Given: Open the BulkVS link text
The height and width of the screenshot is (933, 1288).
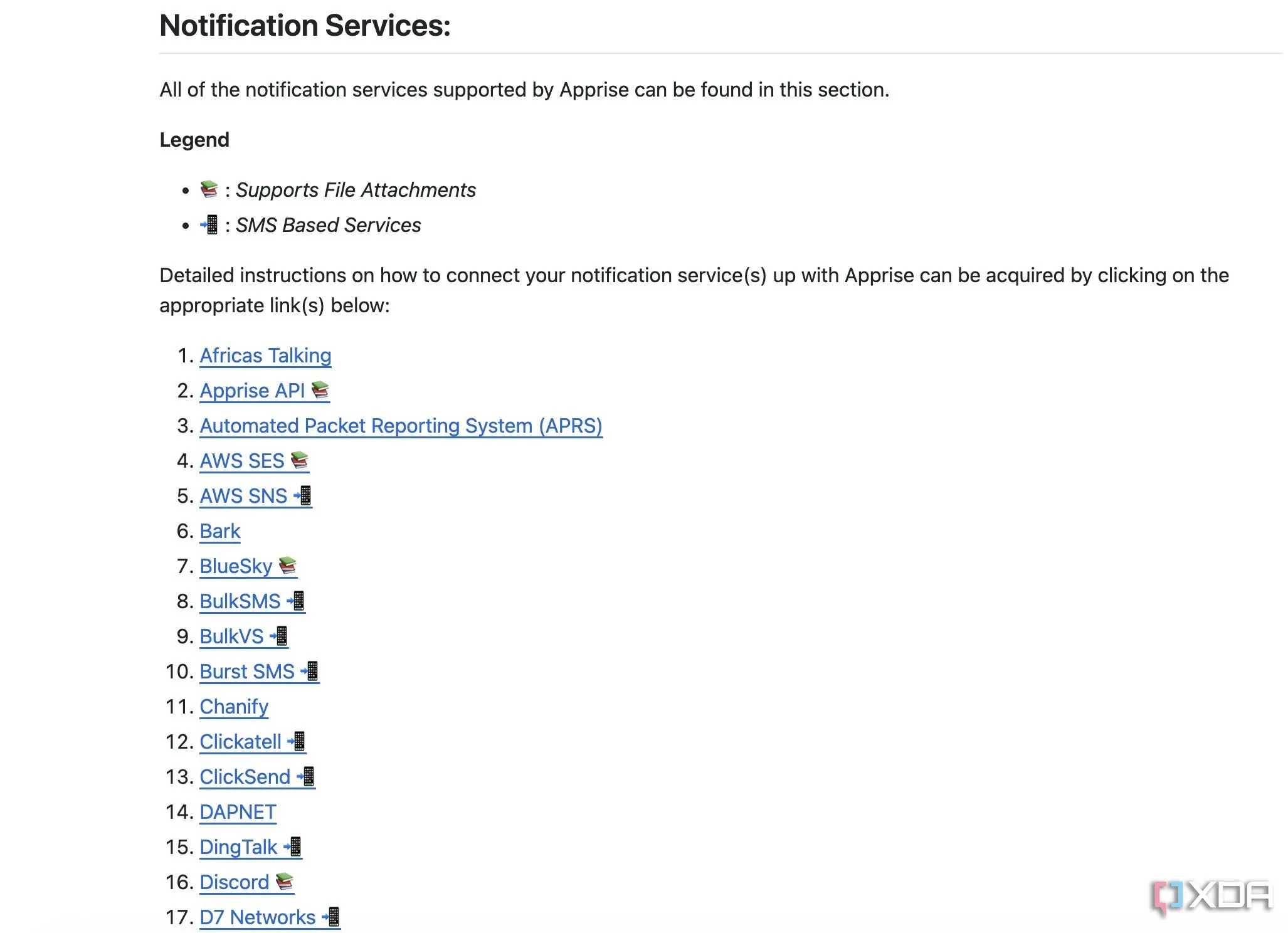Looking at the screenshot, I should 231,636.
